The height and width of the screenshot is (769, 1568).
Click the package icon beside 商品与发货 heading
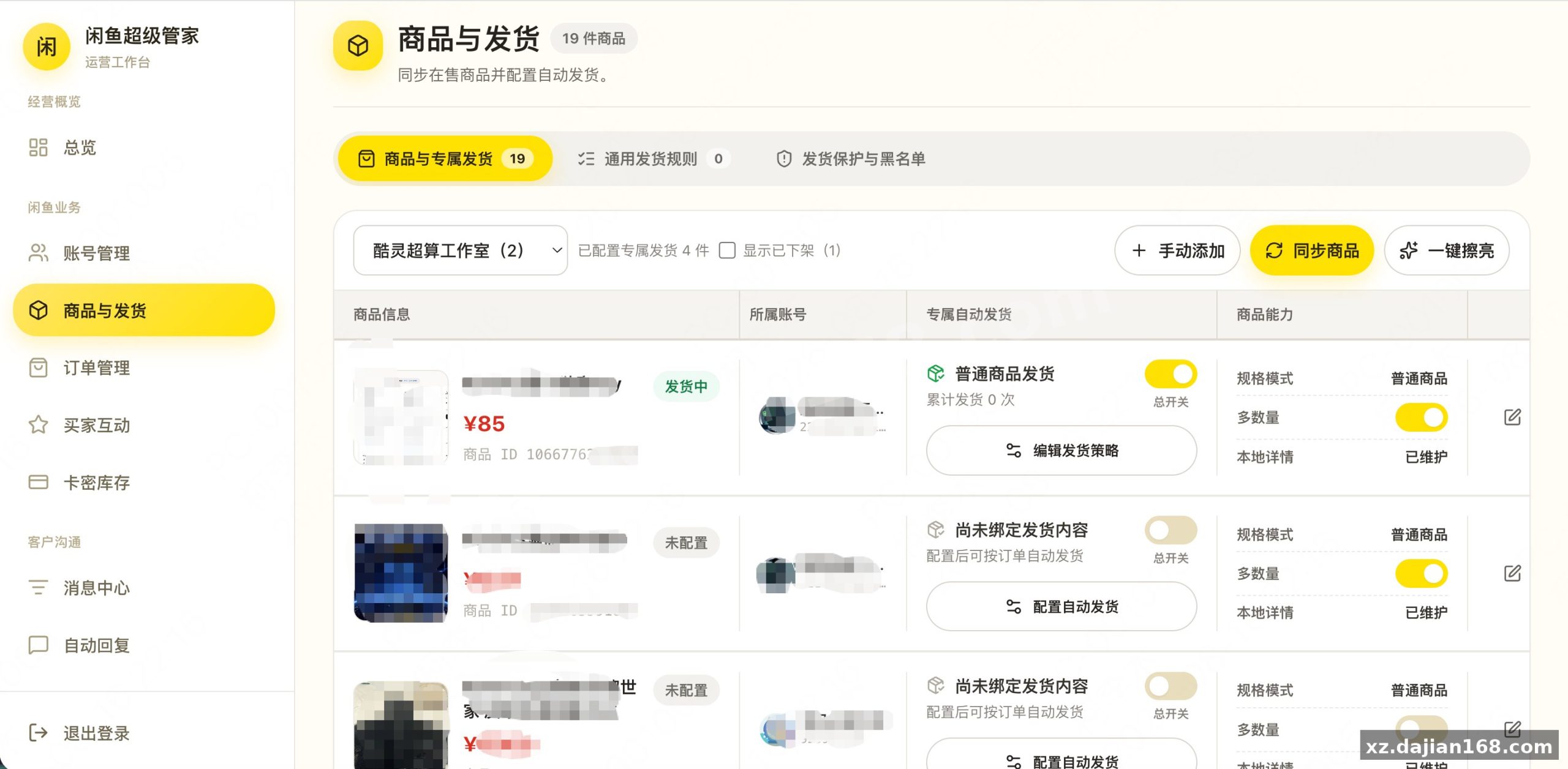tap(358, 46)
